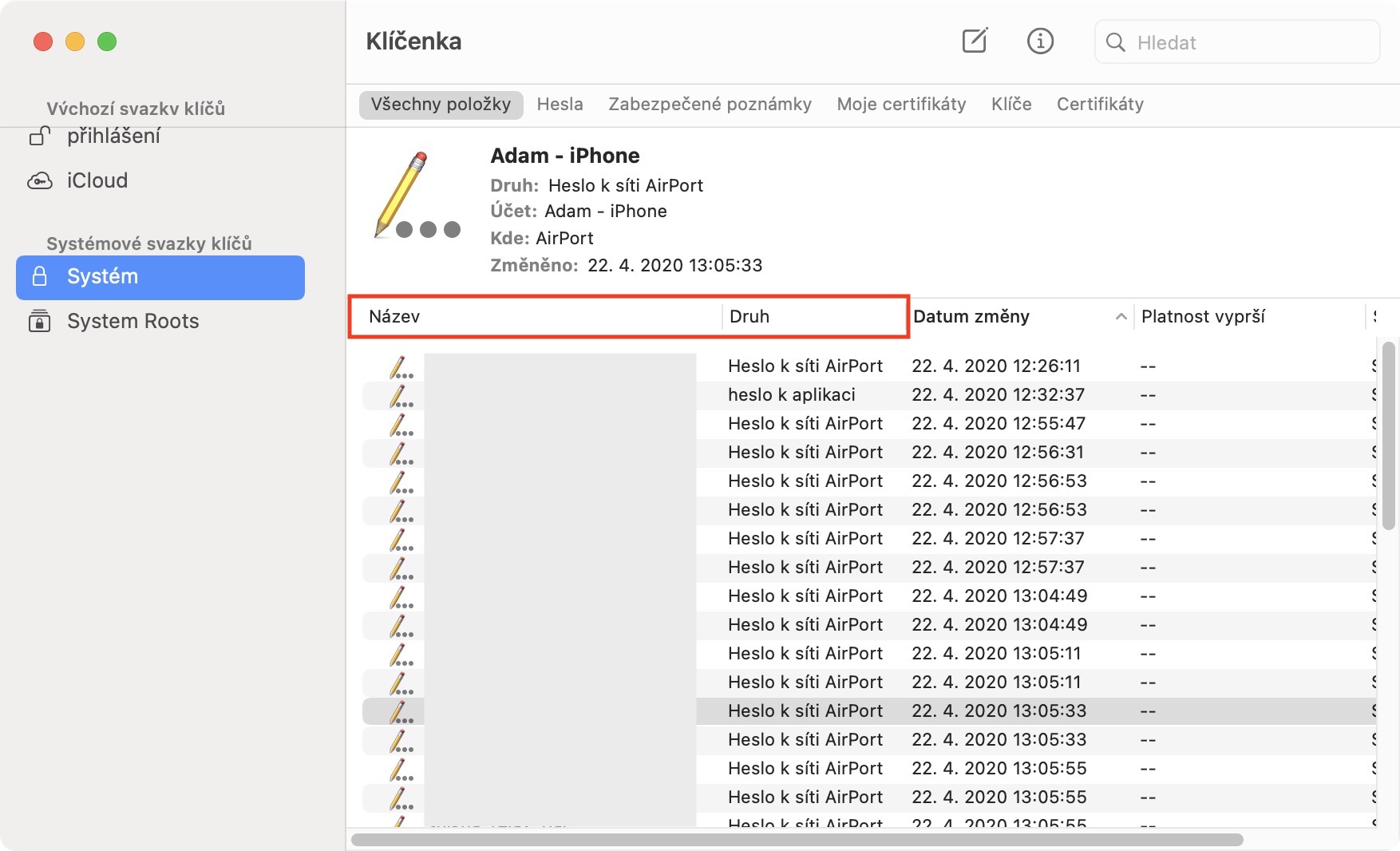
Task: Click the horizontal scrollbar at the bottom
Action: pos(797,840)
